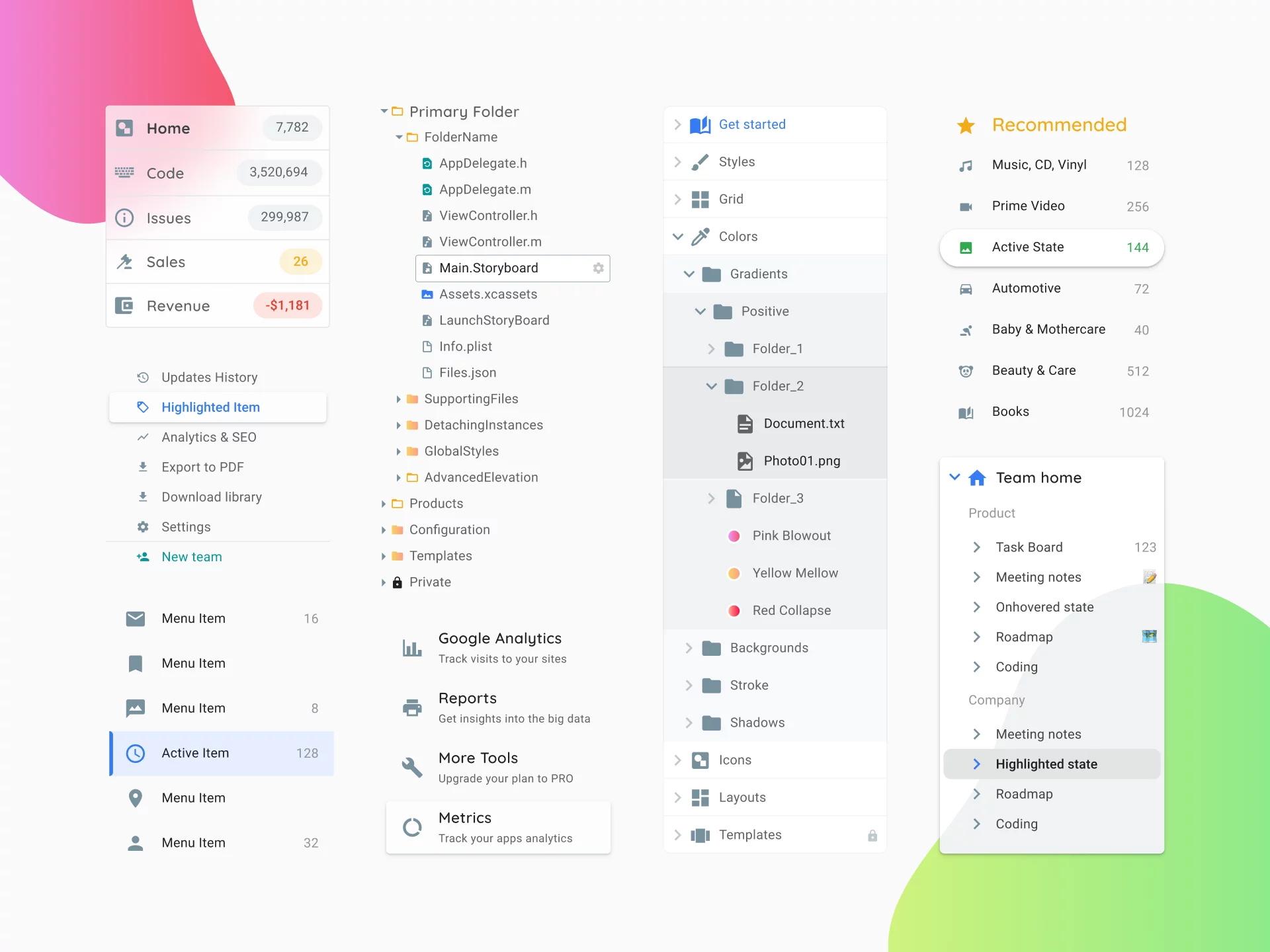
Task: Click Export to PDF
Action: [202, 467]
